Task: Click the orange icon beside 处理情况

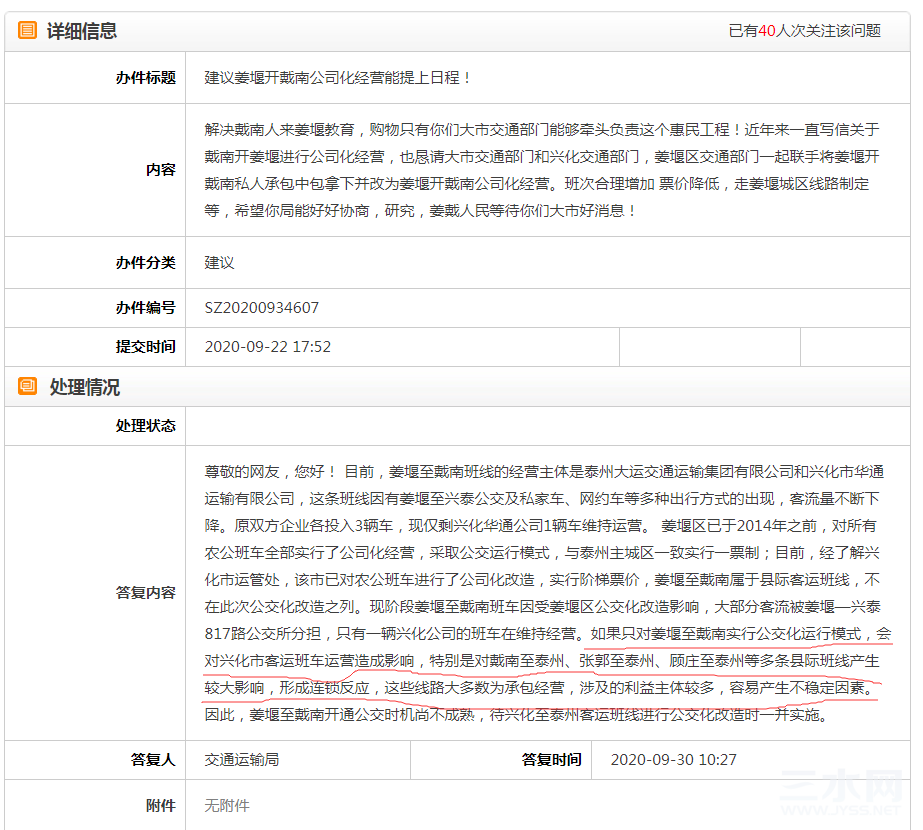Action: pyautogui.click(x=27, y=386)
